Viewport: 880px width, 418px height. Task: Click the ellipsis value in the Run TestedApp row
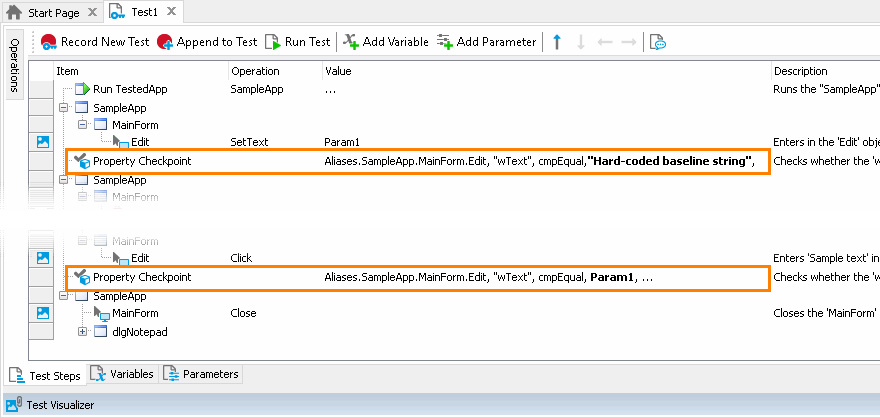pos(330,89)
